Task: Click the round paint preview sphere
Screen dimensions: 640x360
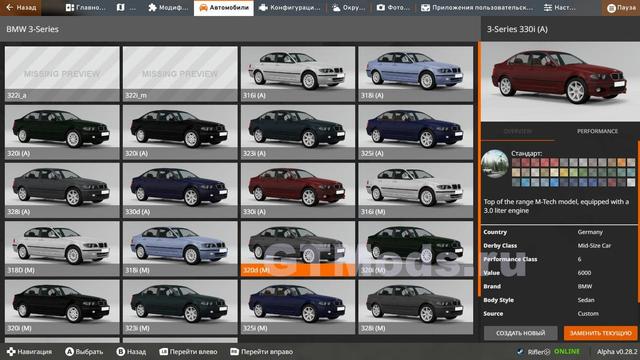Action: click(x=495, y=164)
